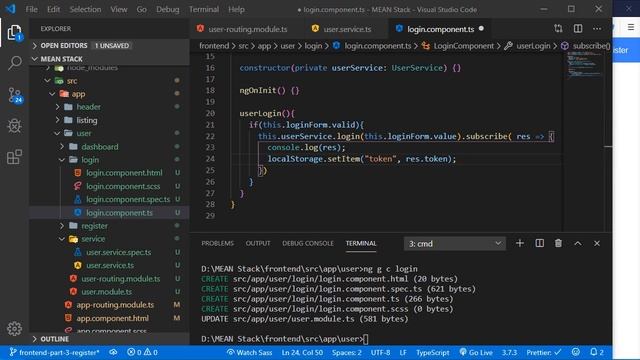This screenshot has height=360, width=640.
Task: Open the File menu
Action: pos(31,9)
